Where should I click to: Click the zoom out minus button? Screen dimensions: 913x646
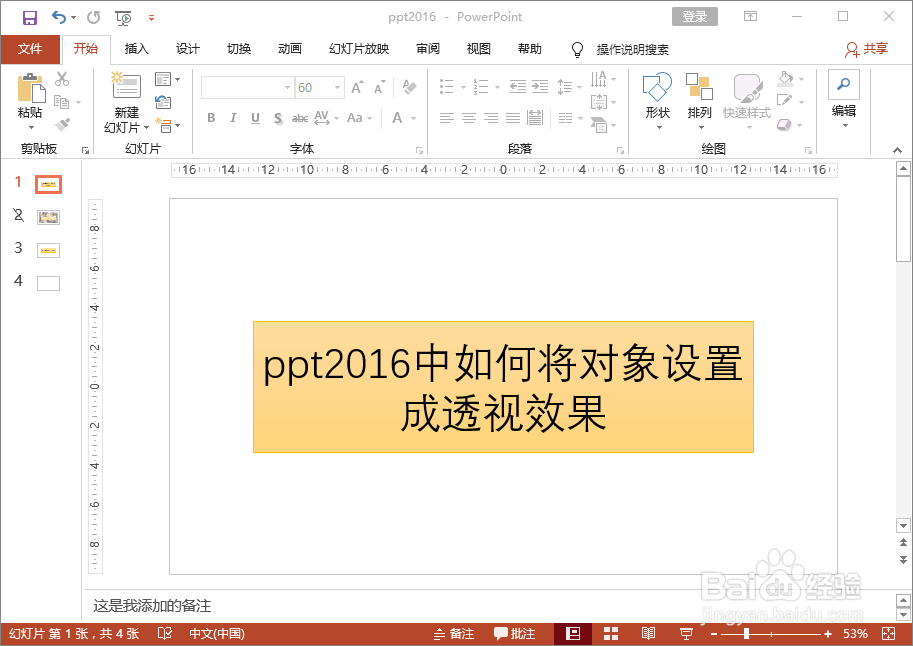pyautogui.click(x=714, y=633)
